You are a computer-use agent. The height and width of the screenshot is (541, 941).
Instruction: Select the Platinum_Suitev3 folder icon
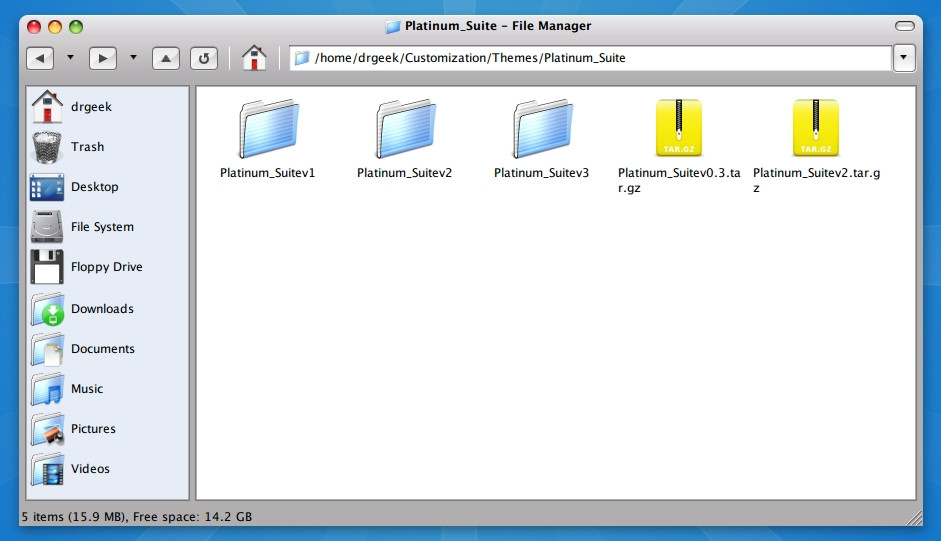[542, 128]
